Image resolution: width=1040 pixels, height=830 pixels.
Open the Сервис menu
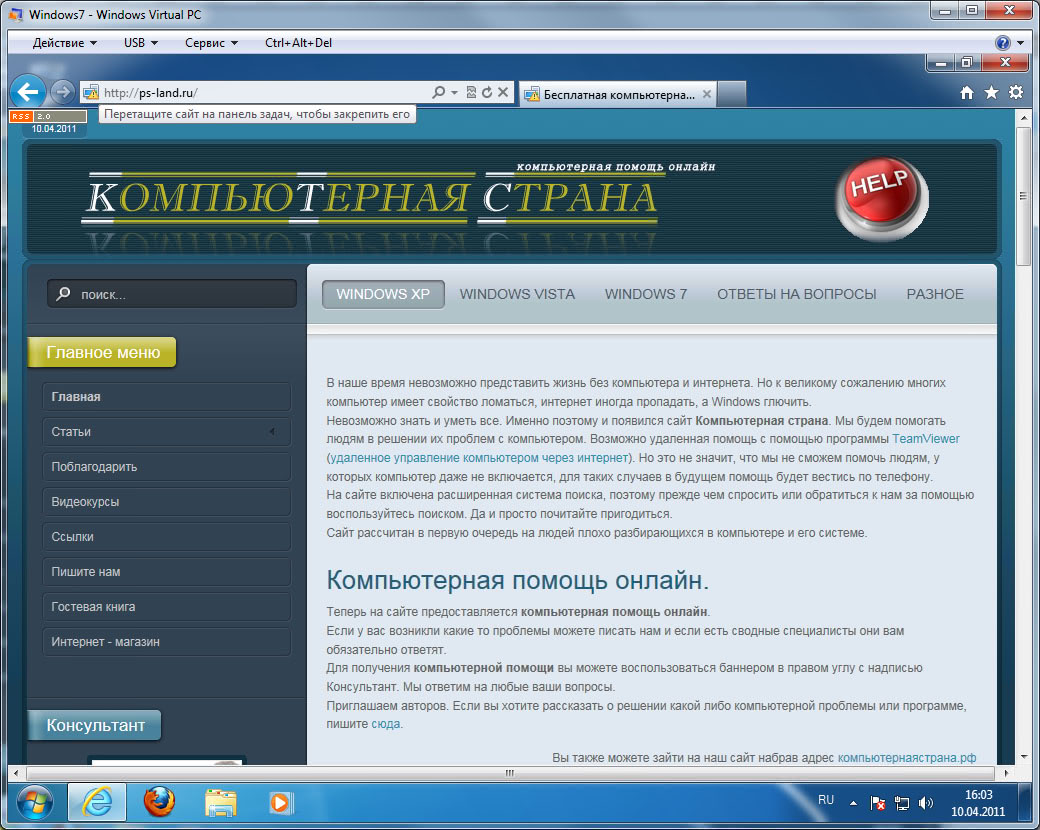tap(211, 42)
